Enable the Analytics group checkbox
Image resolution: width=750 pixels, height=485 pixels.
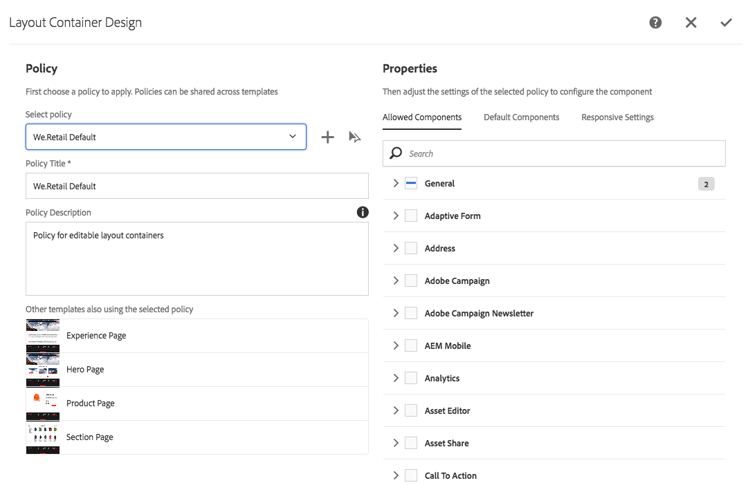[x=411, y=378]
